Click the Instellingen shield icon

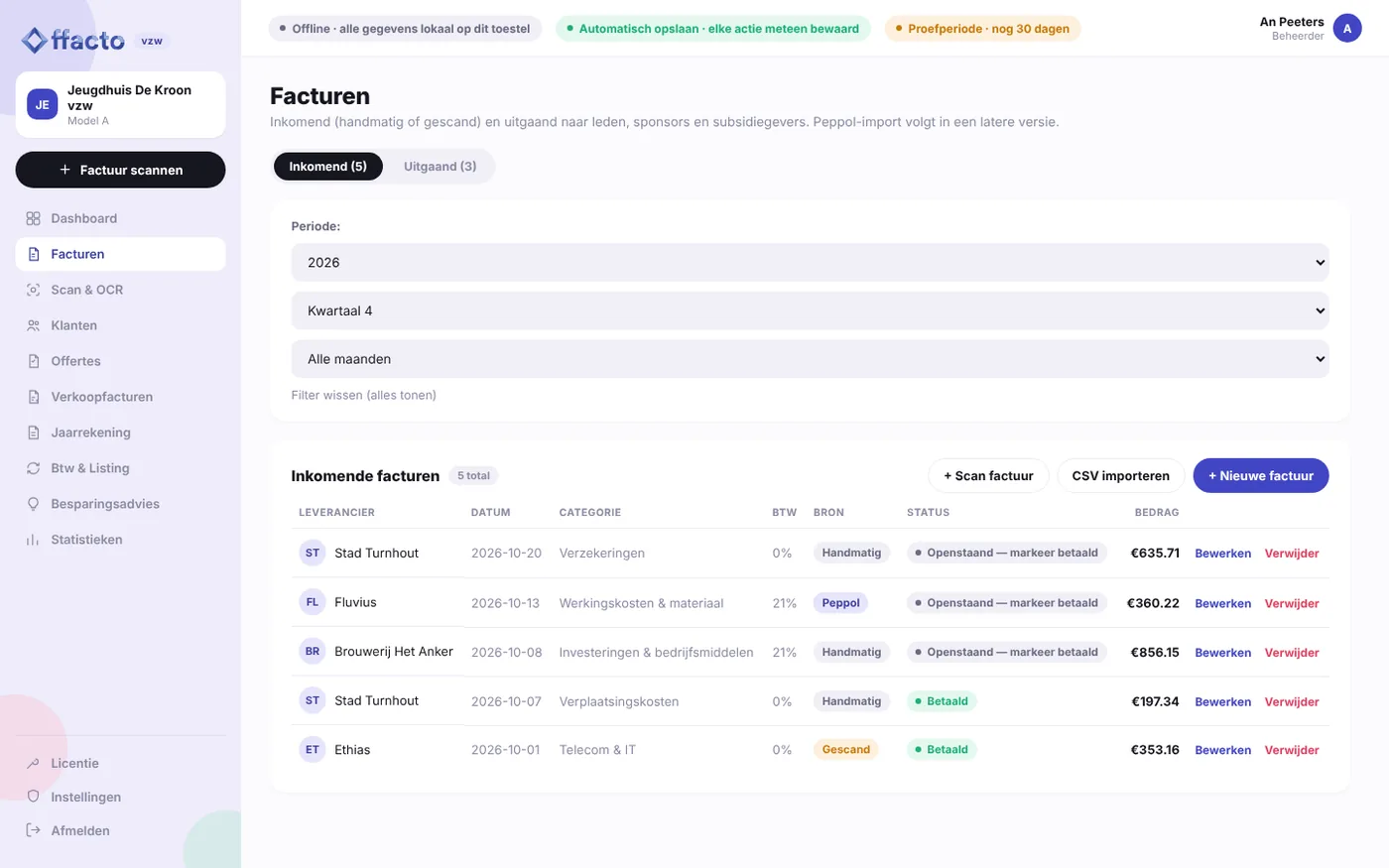tap(33, 797)
